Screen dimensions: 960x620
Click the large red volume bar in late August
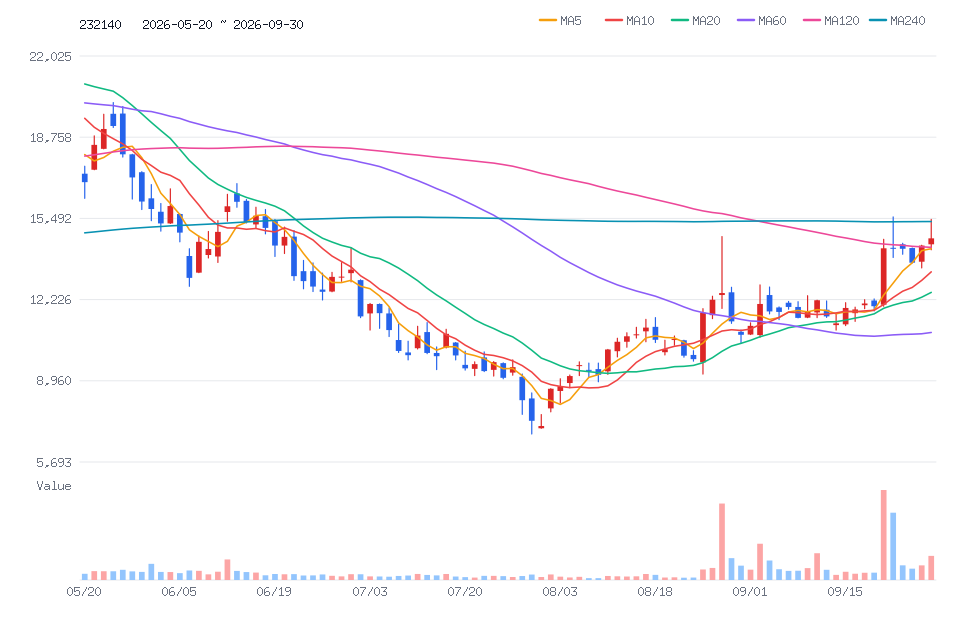(722, 541)
